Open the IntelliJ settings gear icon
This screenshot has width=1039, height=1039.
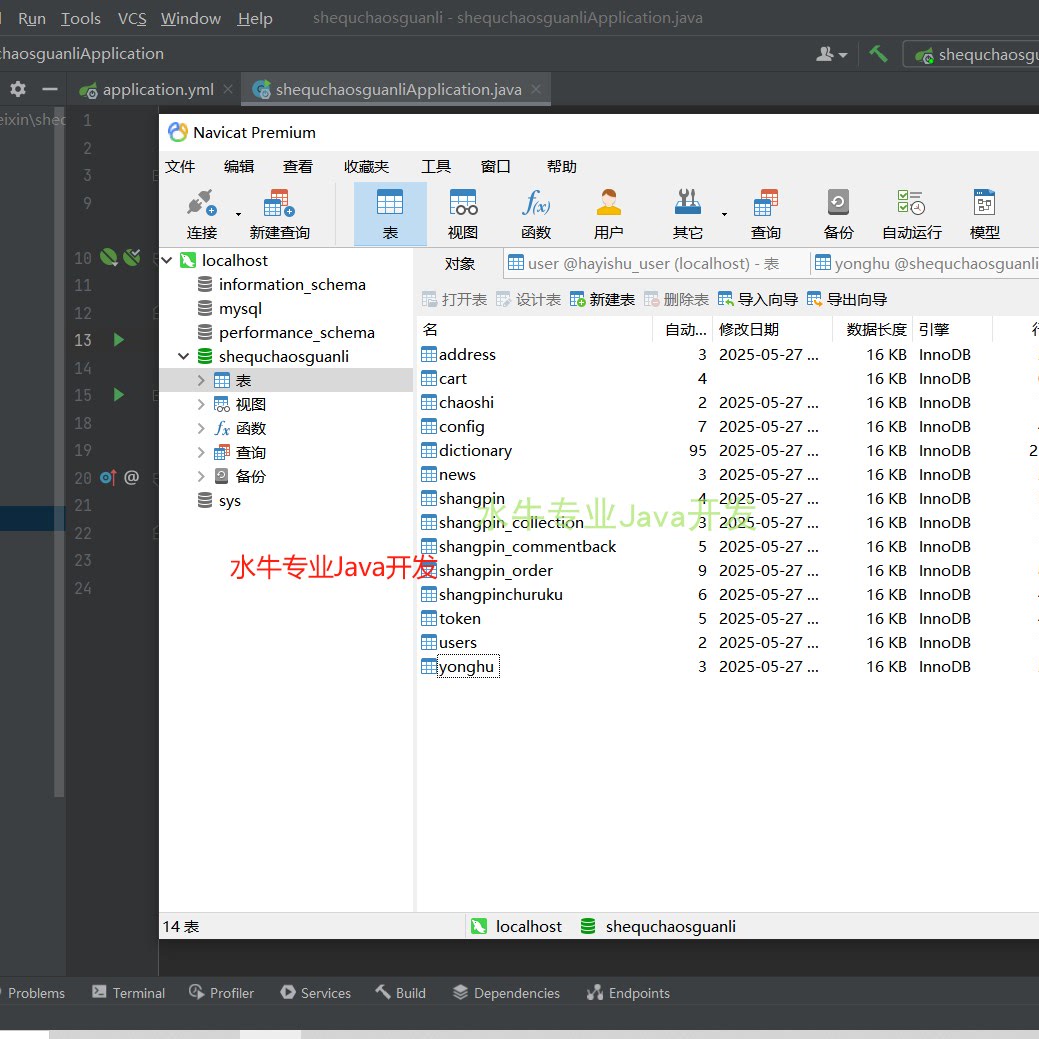(x=18, y=89)
